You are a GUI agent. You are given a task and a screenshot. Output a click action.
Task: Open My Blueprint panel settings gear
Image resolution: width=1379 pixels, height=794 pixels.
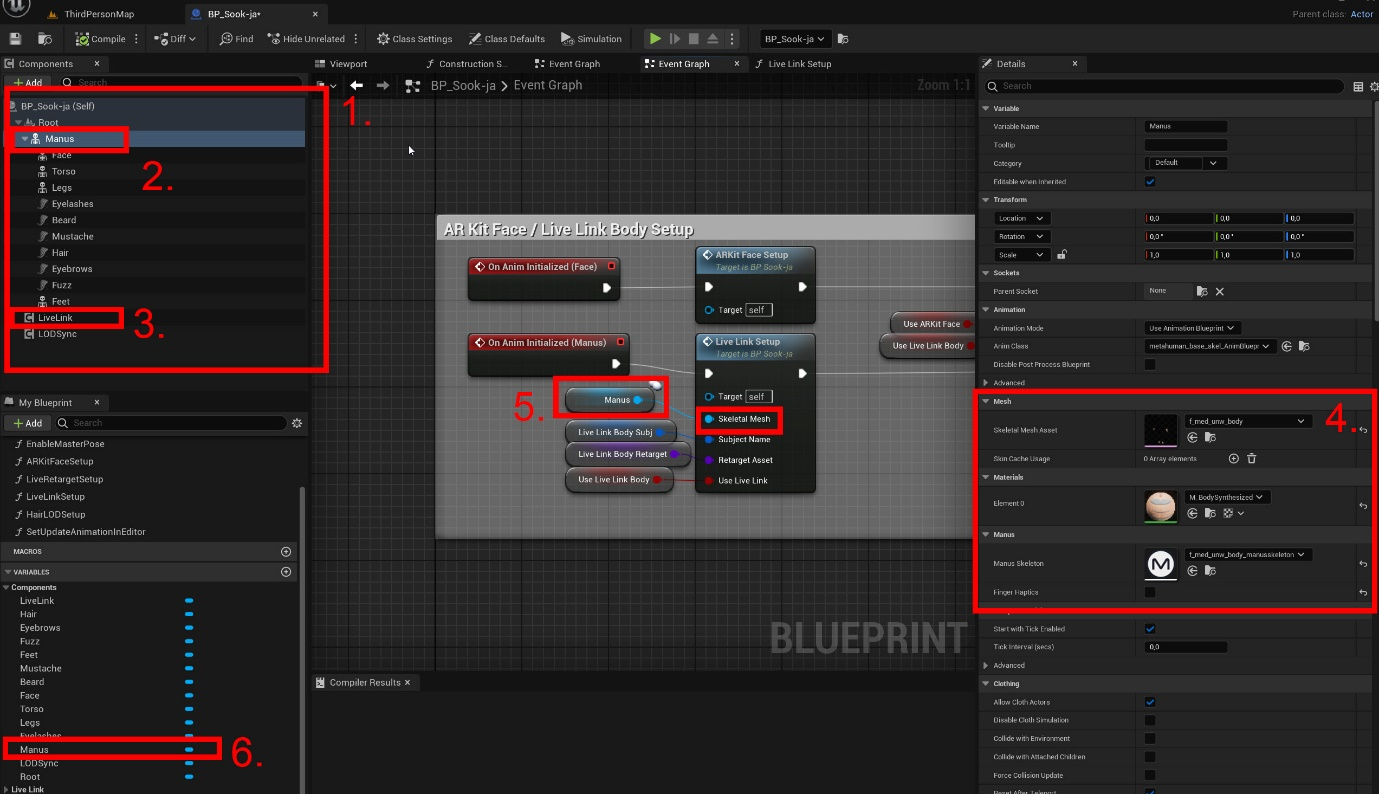[x=297, y=423]
